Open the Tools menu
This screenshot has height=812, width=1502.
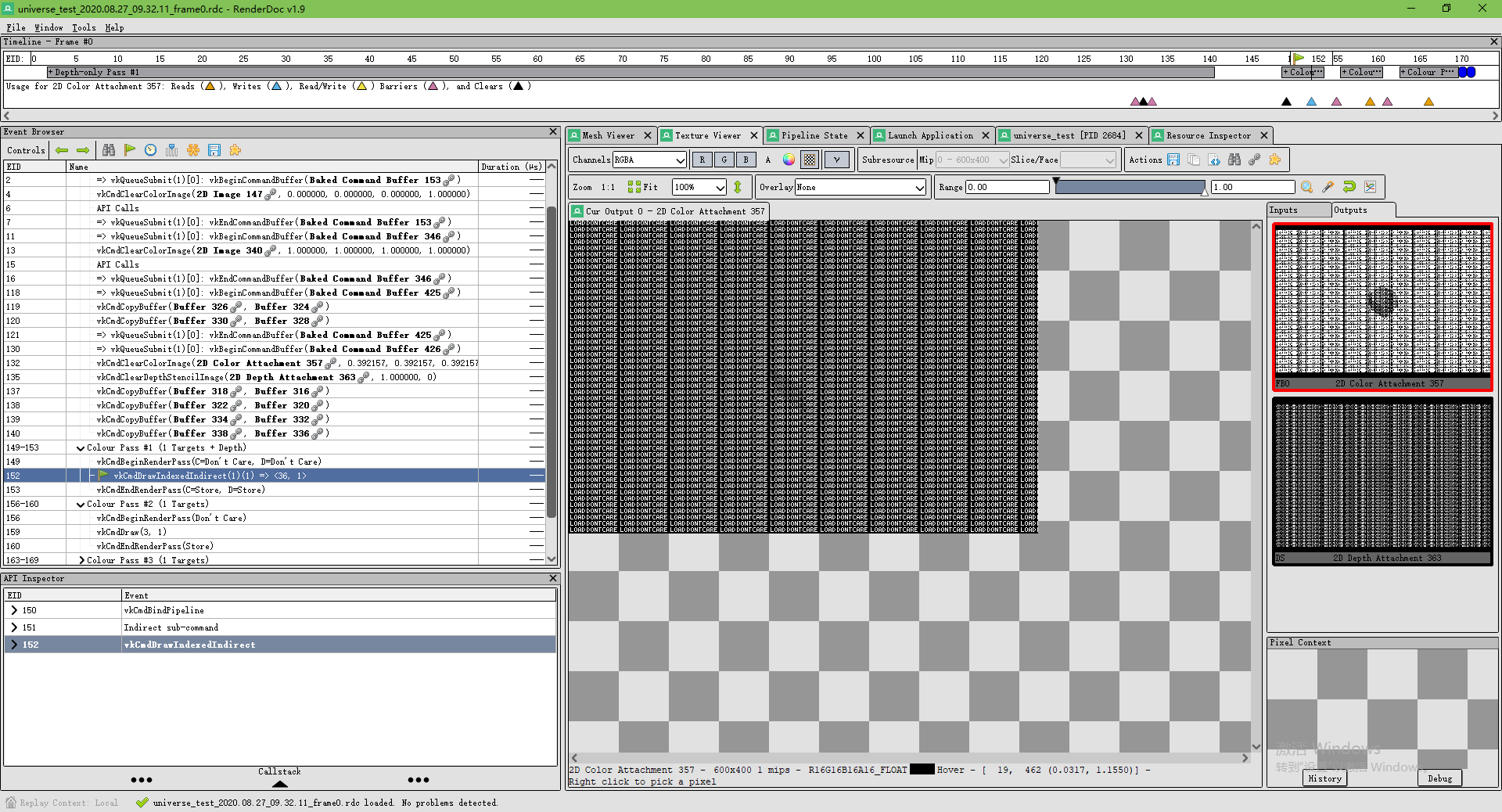click(x=83, y=27)
